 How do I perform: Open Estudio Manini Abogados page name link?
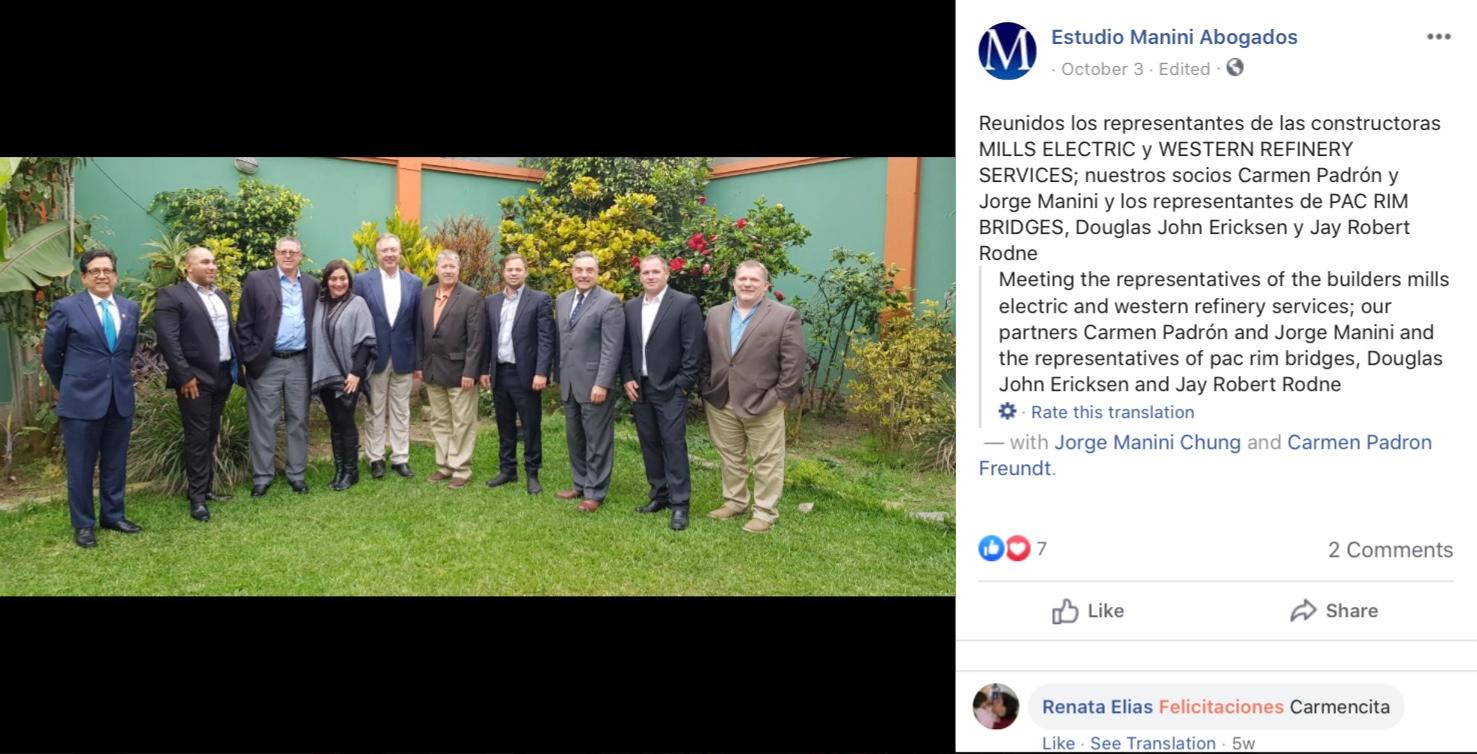(x=1174, y=37)
